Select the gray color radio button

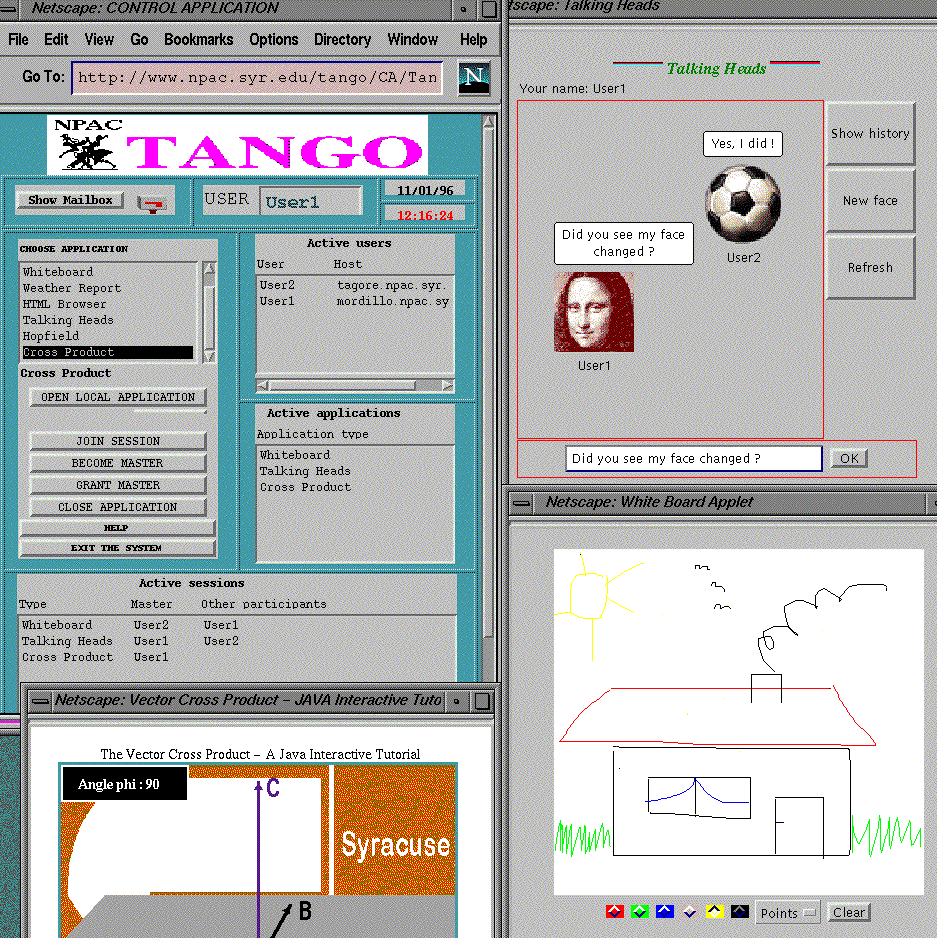tap(690, 912)
